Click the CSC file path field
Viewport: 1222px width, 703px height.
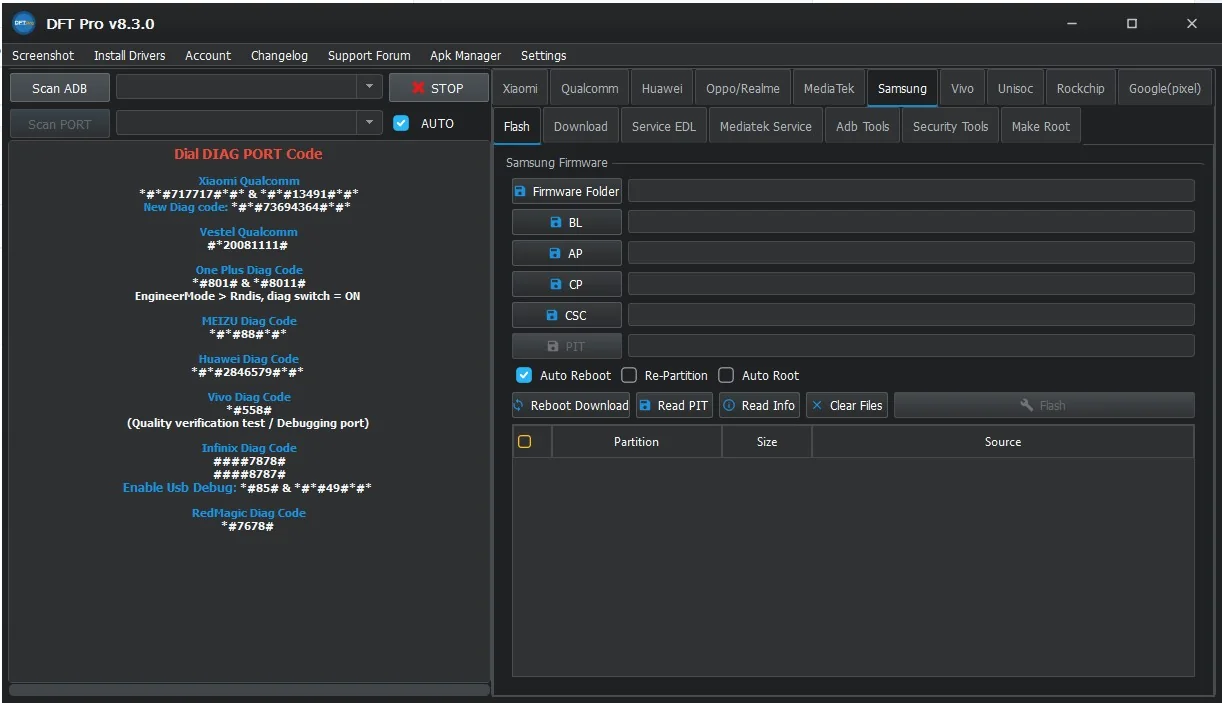[911, 315]
